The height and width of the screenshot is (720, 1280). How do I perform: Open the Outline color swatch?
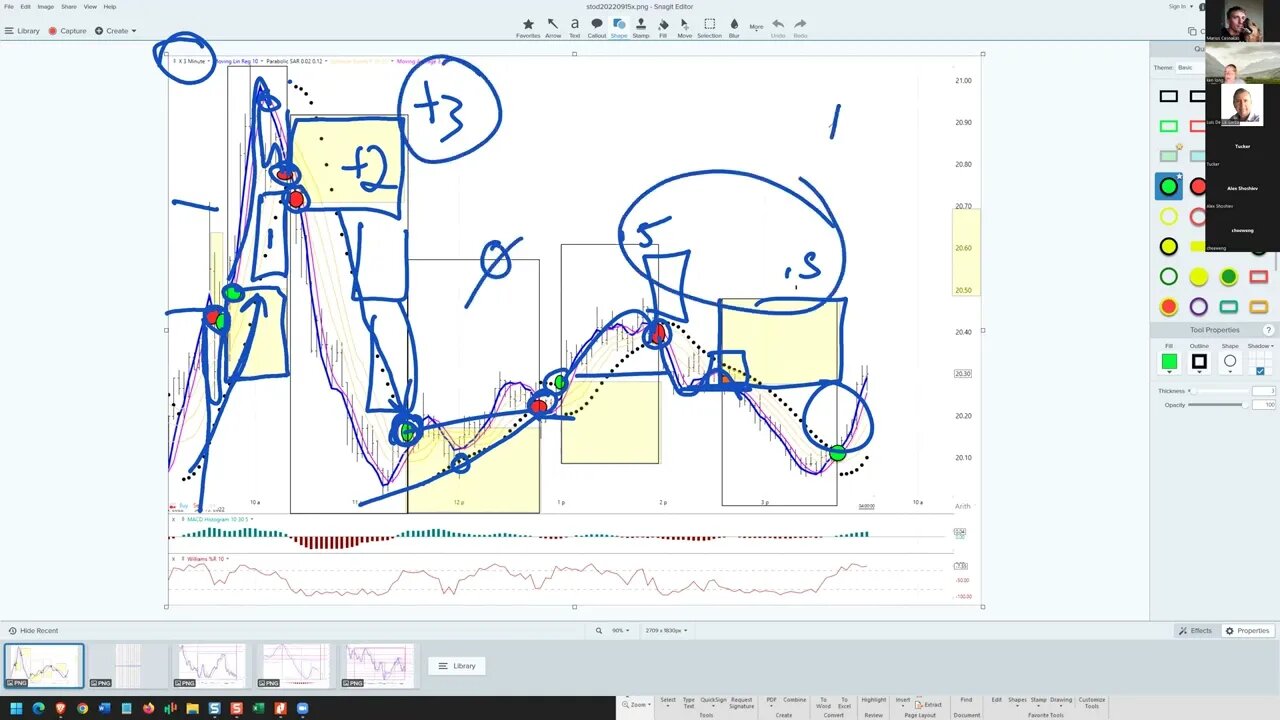pyautogui.click(x=1199, y=361)
